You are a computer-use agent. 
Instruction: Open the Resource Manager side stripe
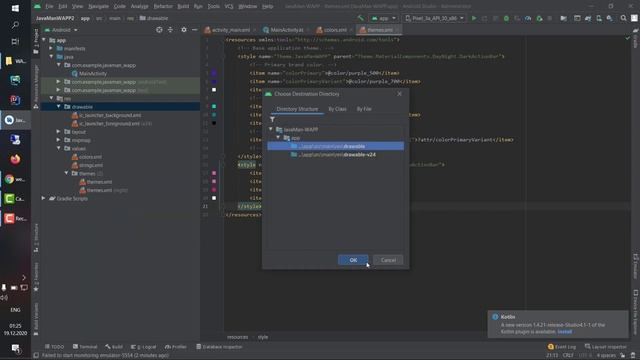(36, 86)
